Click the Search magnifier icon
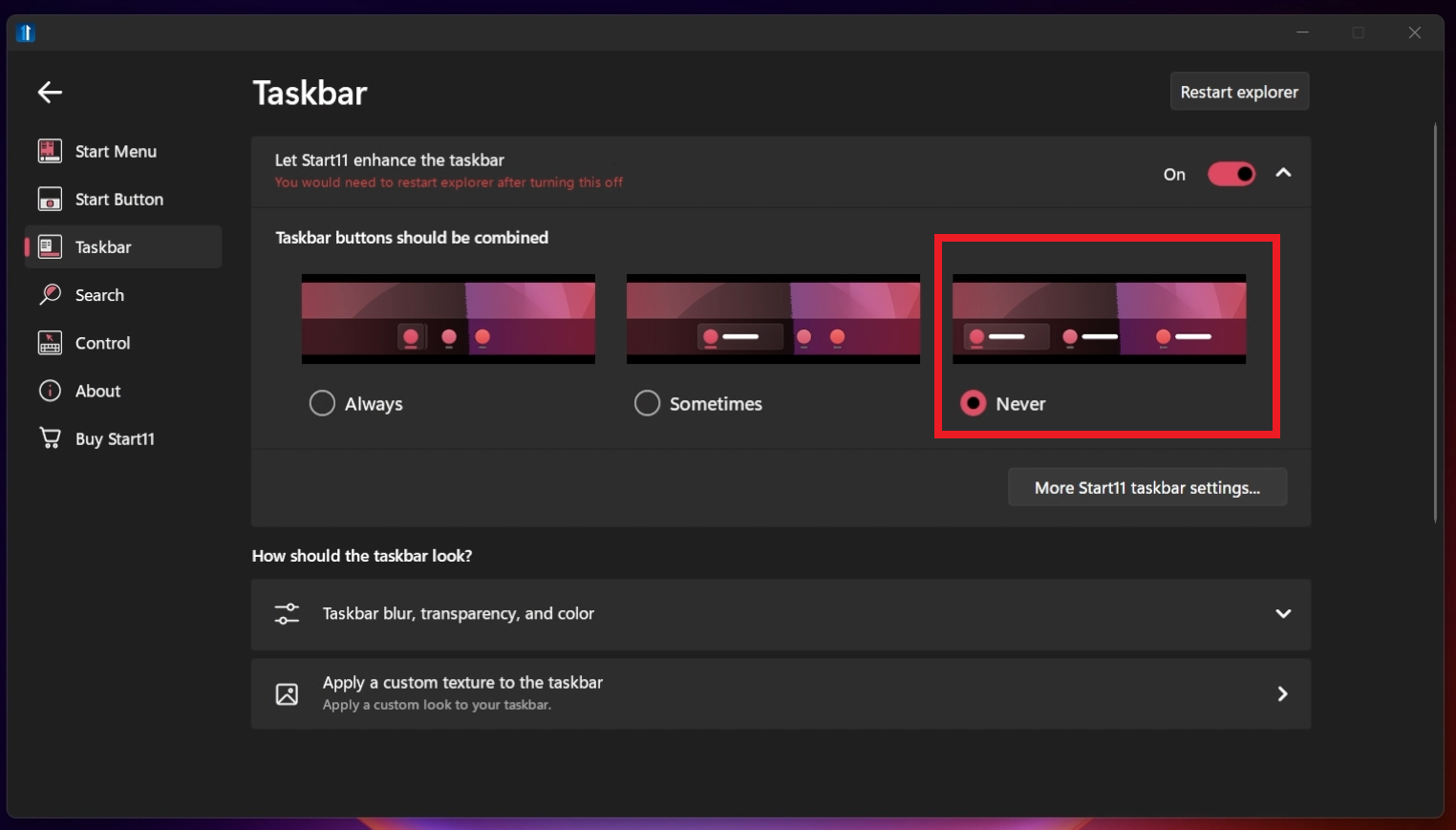The image size is (1456, 830). (50, 294)
